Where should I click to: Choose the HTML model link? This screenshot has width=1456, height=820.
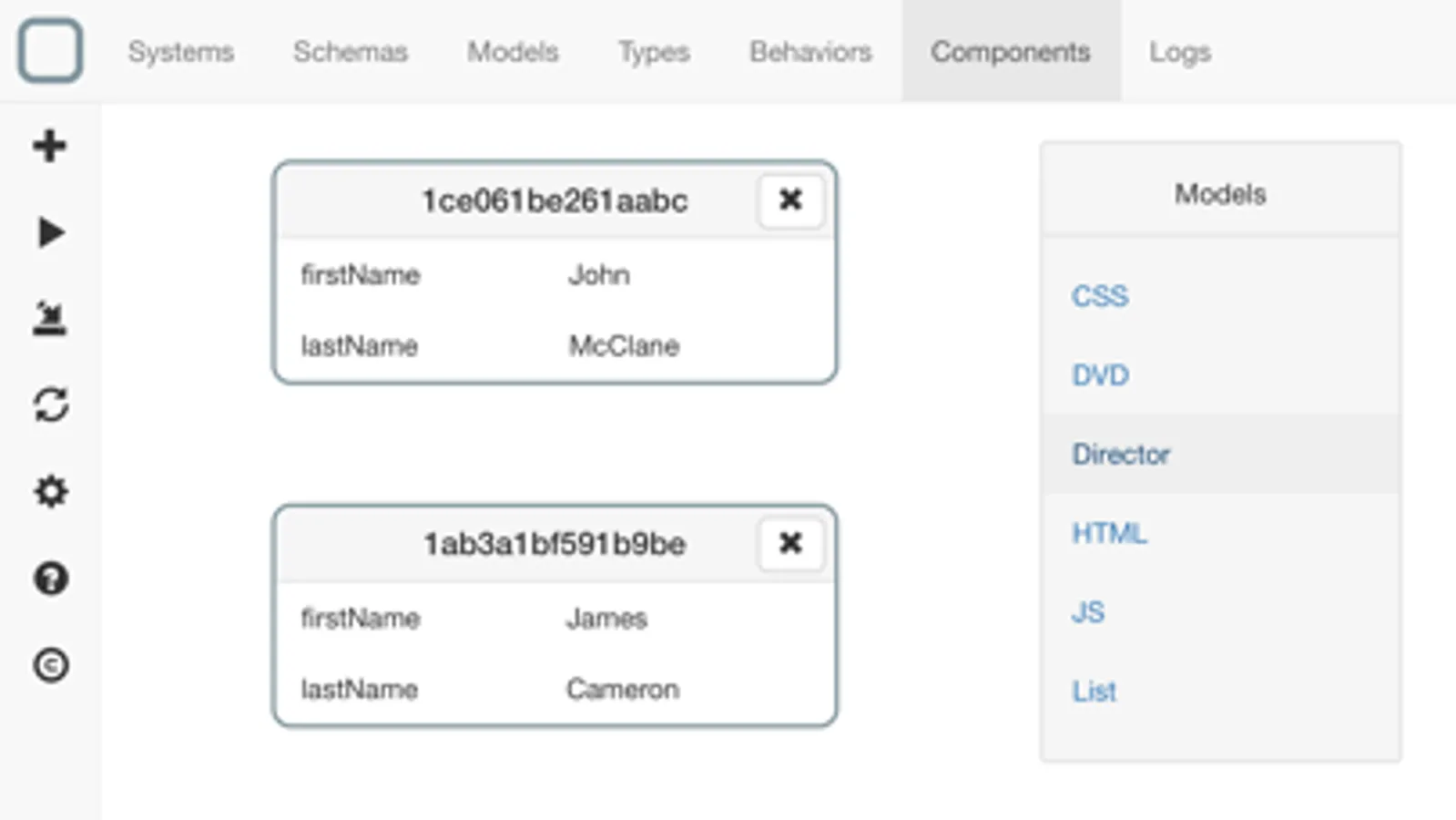1109,533
